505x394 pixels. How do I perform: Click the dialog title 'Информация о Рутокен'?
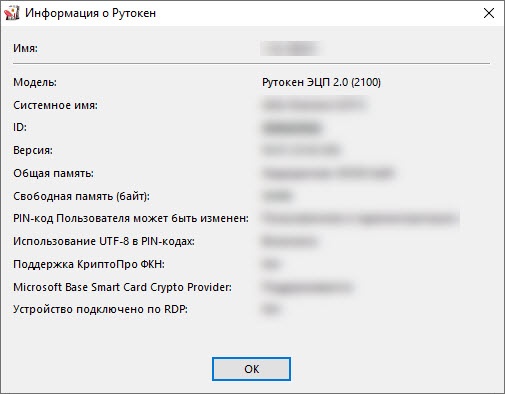pos(91,13)
